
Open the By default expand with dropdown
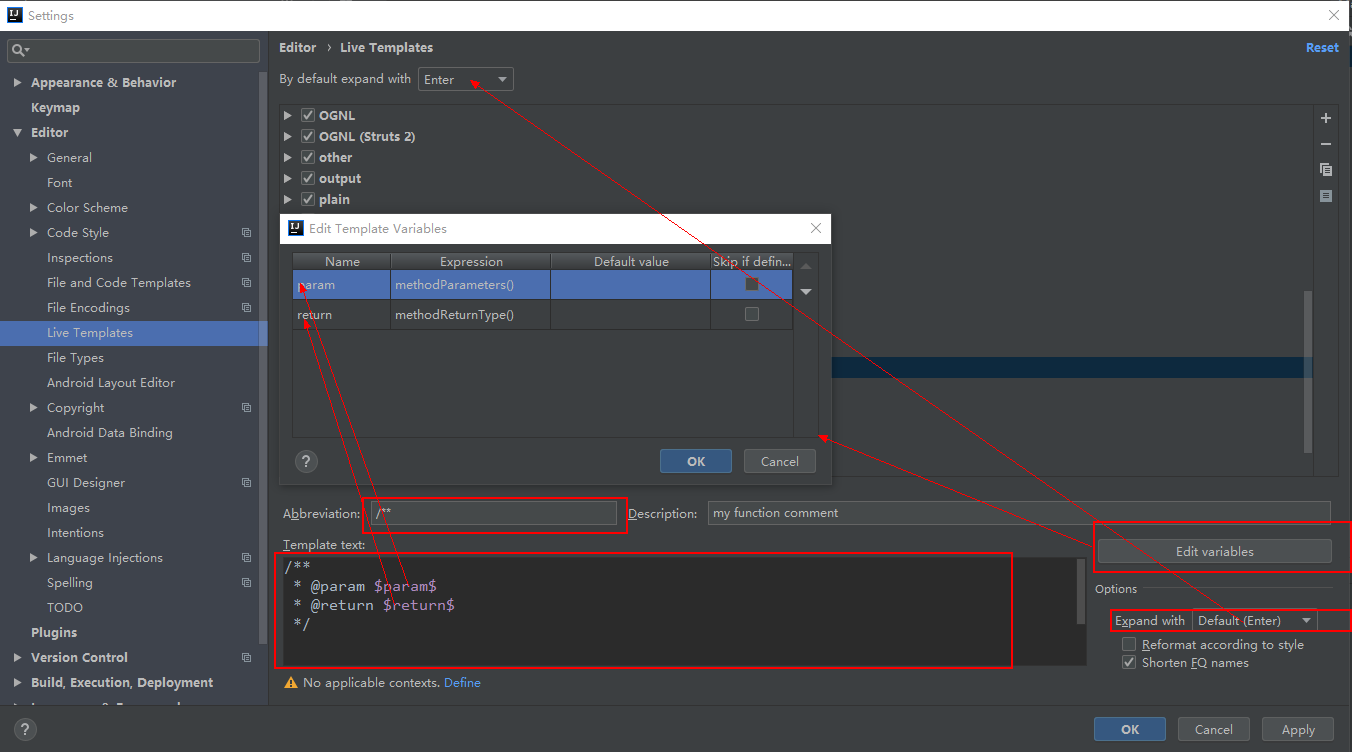click(466, 80)
